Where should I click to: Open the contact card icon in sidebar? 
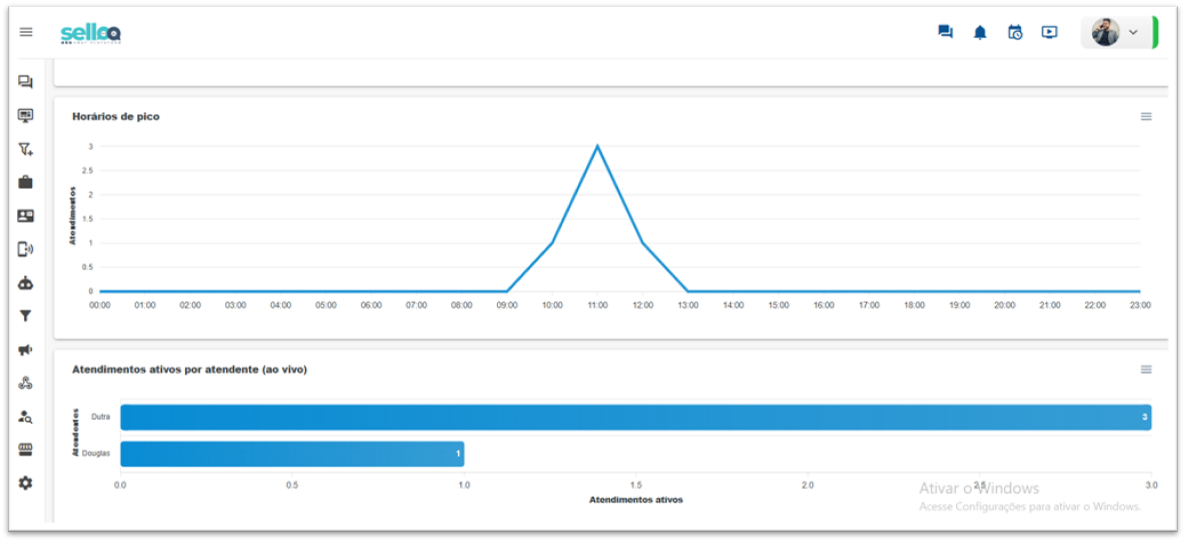click(x=26, y=216)
